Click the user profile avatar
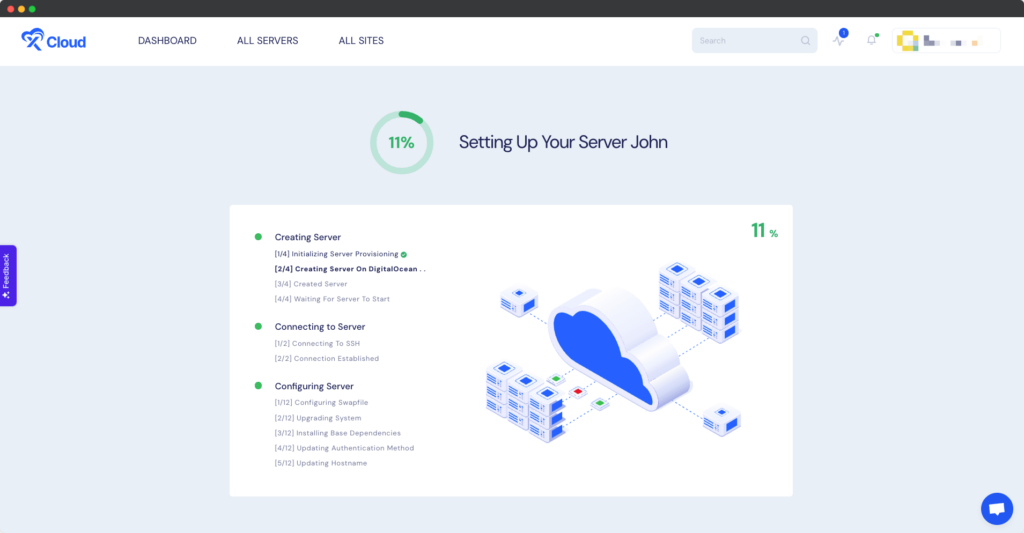This screenshot has width=1024, height=533. (907, 41)
